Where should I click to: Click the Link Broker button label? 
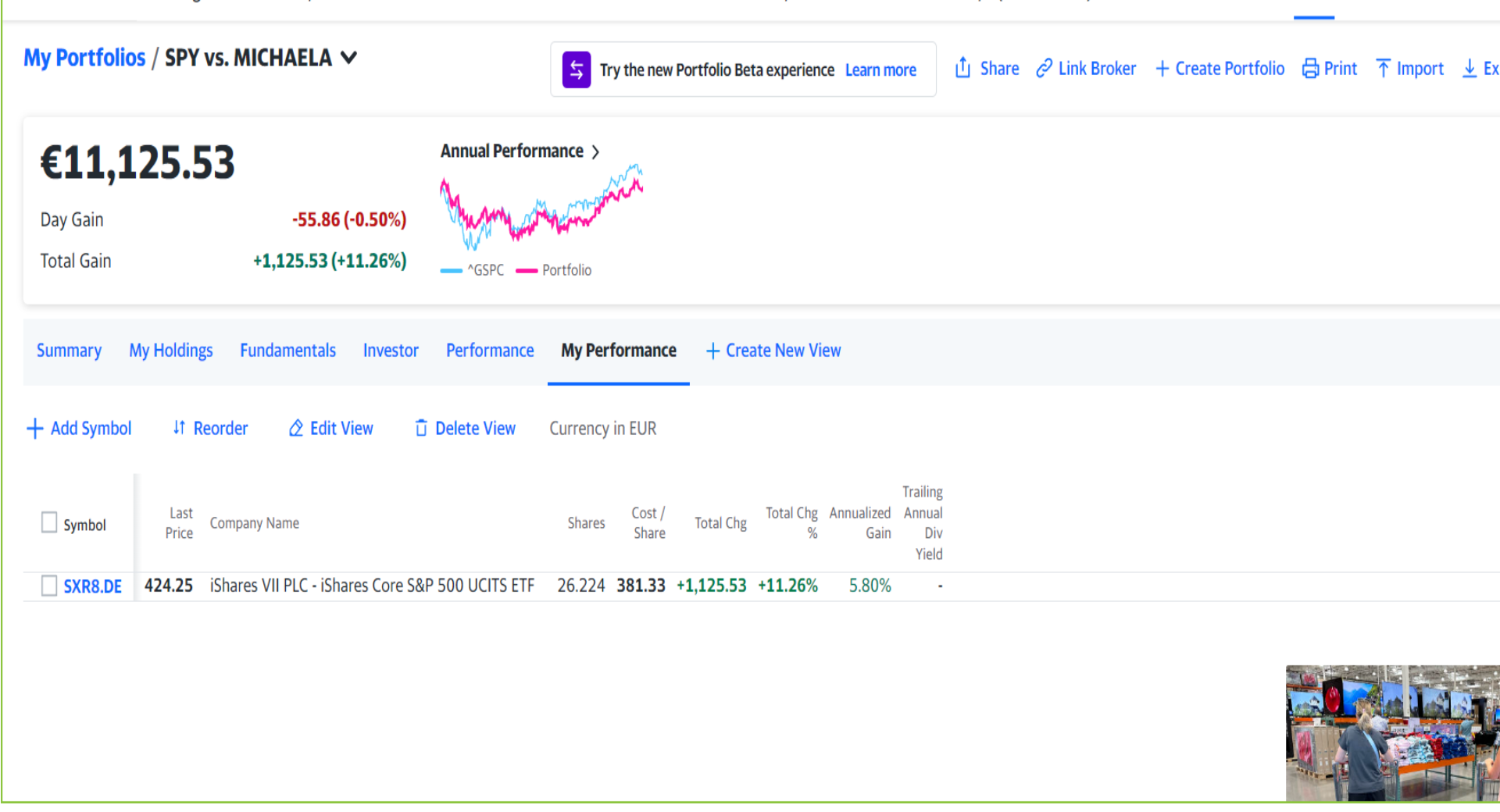point(1097,69)
